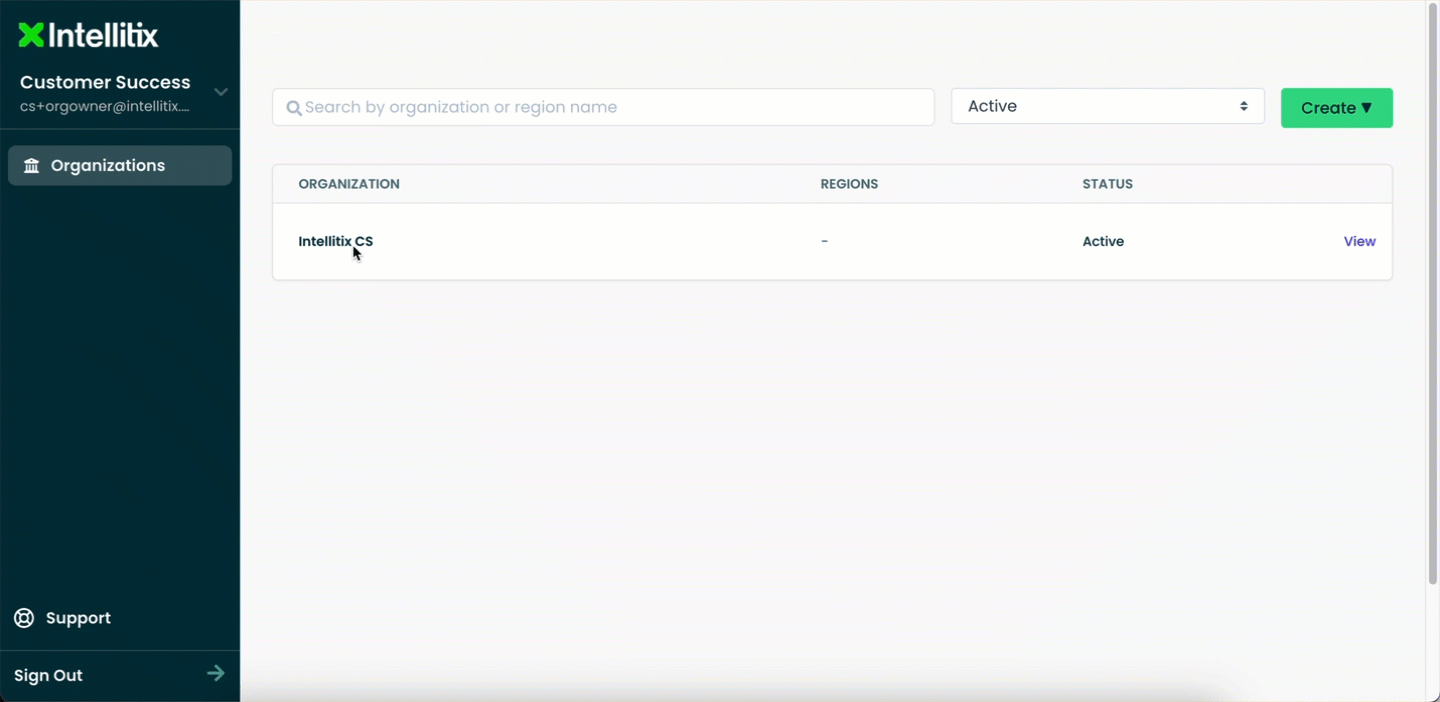1440x702 pixels.
Task: Open the Support menu item label
Action: tap(78, 618)
